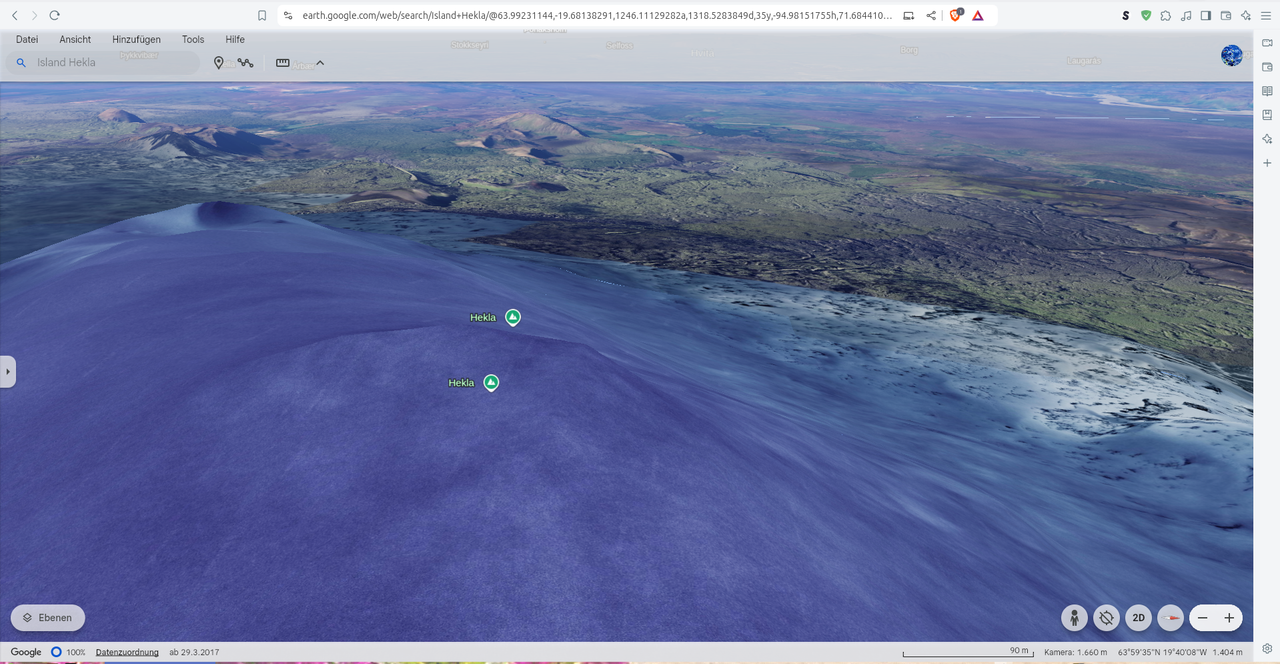Open the Brave Wallet icon in toolbar
The width and height of the screenshot is (1280, 664).
point(1226,15)
